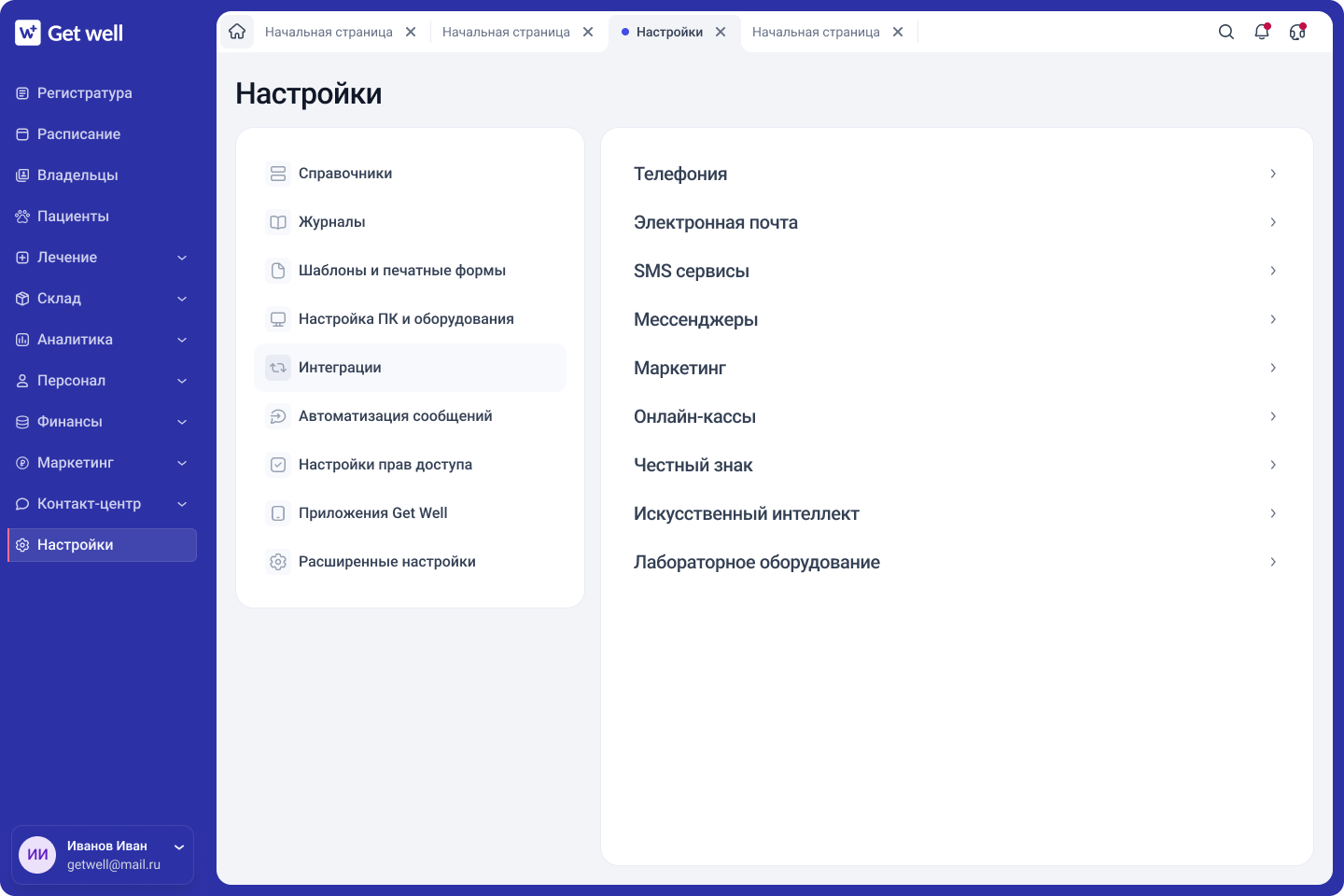Expand the Аналитика sidebar chevron
Screen dimensions: 1344x896
[x=182, y=340]
